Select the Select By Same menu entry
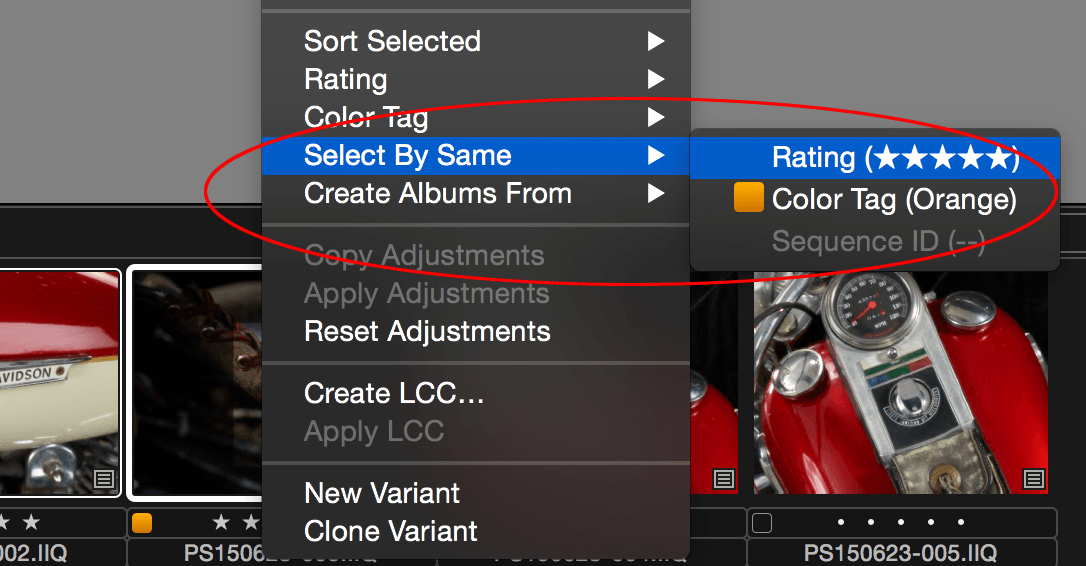This screenshot has height=566, width=1086. click(x=476, y=155)
